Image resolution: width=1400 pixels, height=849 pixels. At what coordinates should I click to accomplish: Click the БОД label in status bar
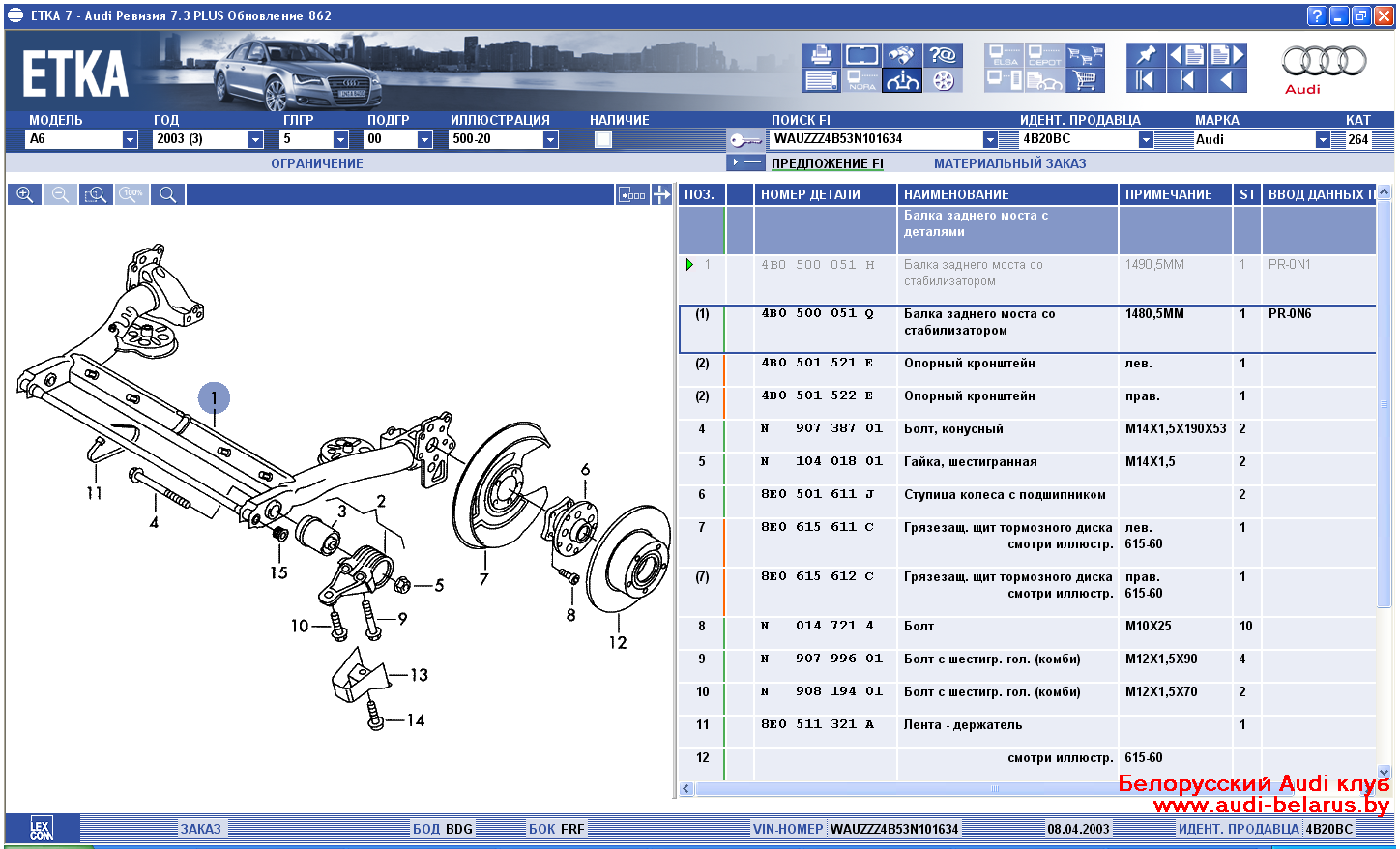426,829
